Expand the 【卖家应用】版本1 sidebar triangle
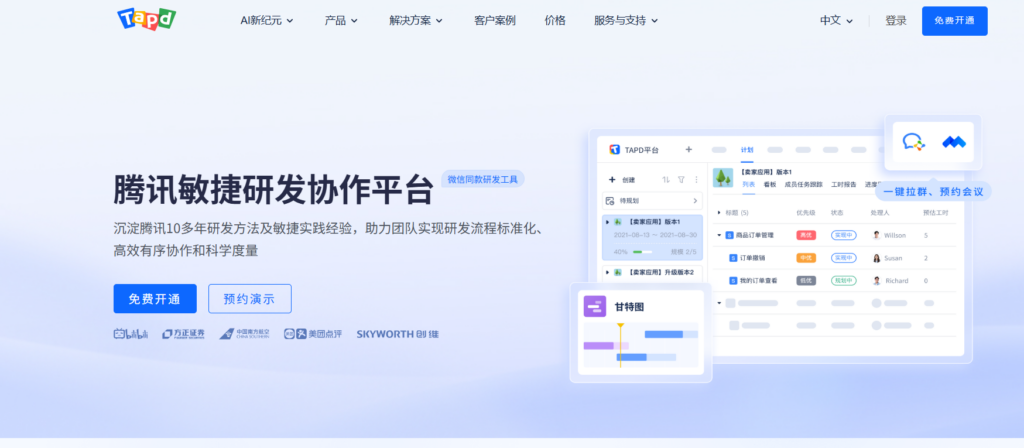The image size is (1024, 448). (x=608, y=222)
